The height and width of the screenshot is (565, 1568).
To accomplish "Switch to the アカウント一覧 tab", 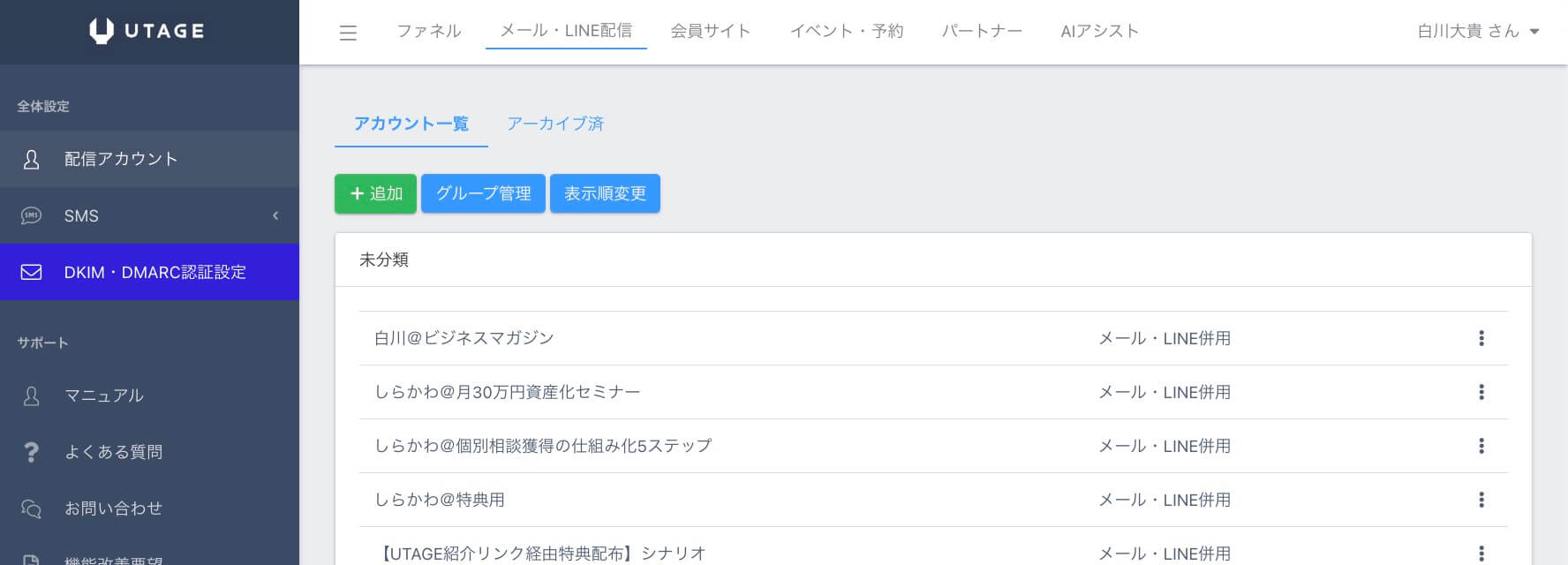I will point(411,124).
